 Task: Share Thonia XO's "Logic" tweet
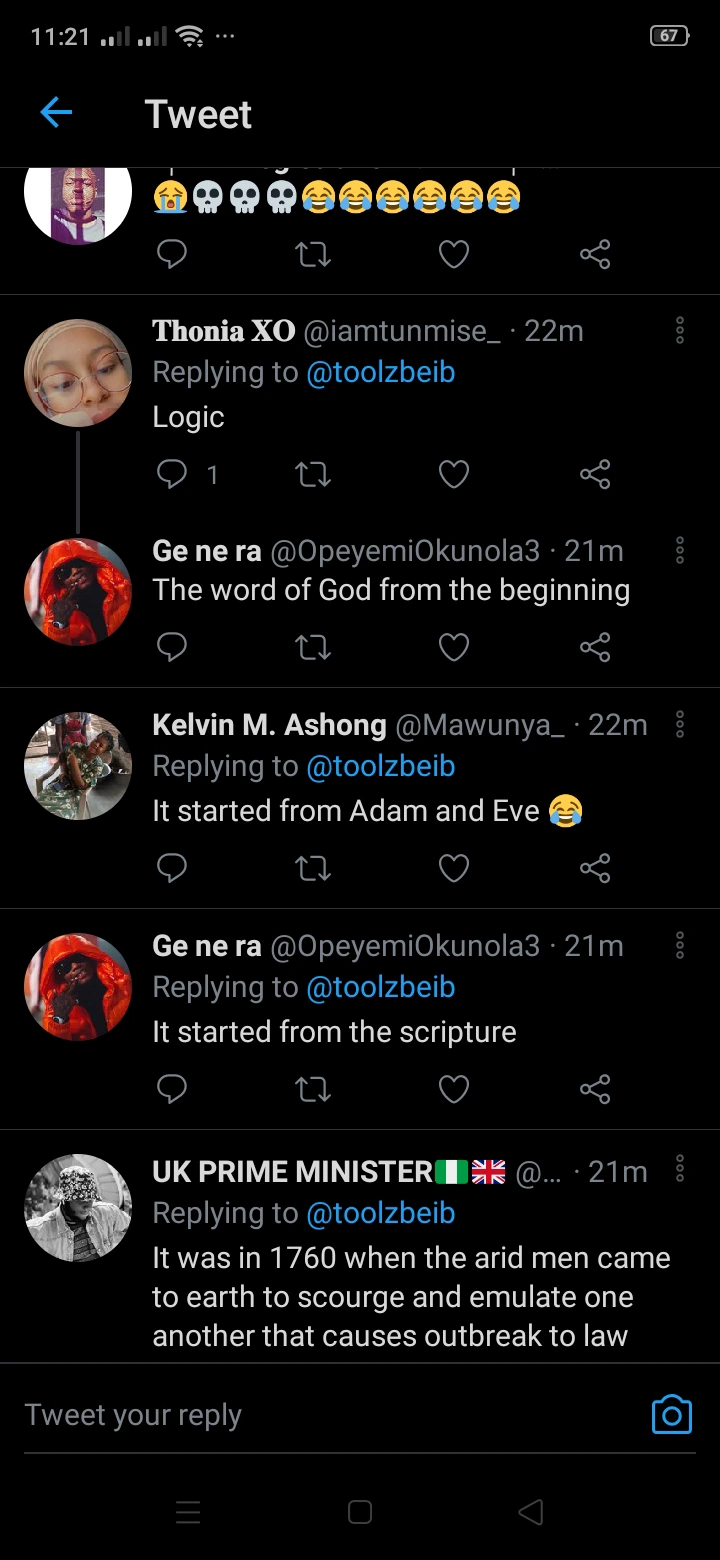point(594,474)
